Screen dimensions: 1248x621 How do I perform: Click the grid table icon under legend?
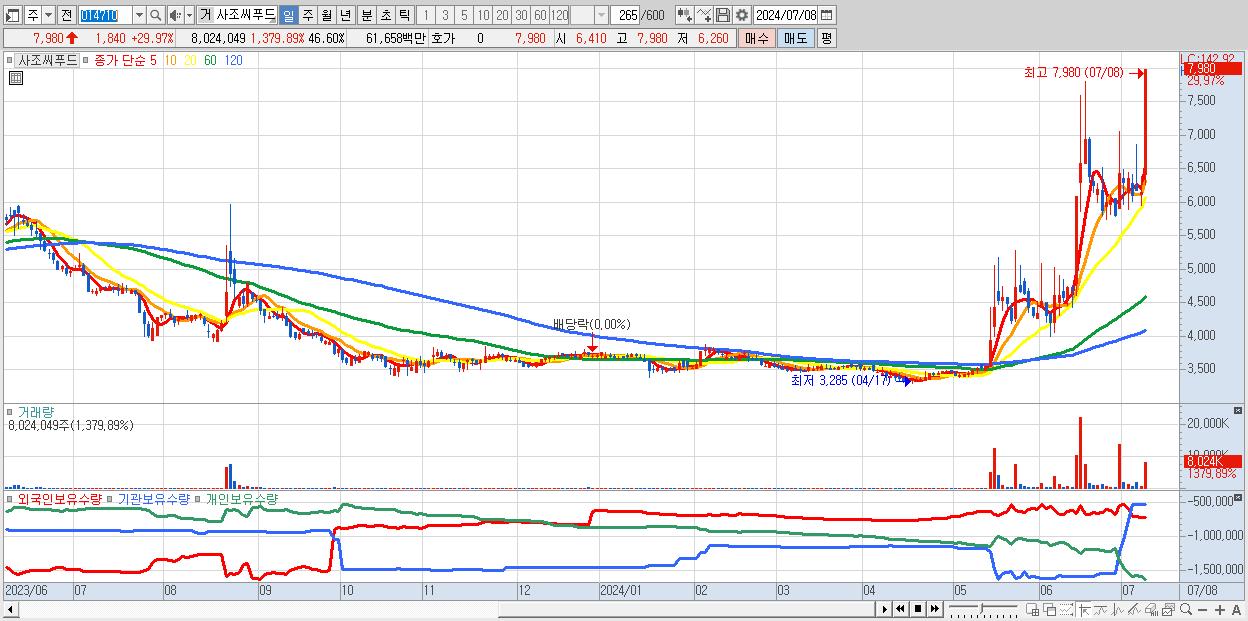click(16, 78)
